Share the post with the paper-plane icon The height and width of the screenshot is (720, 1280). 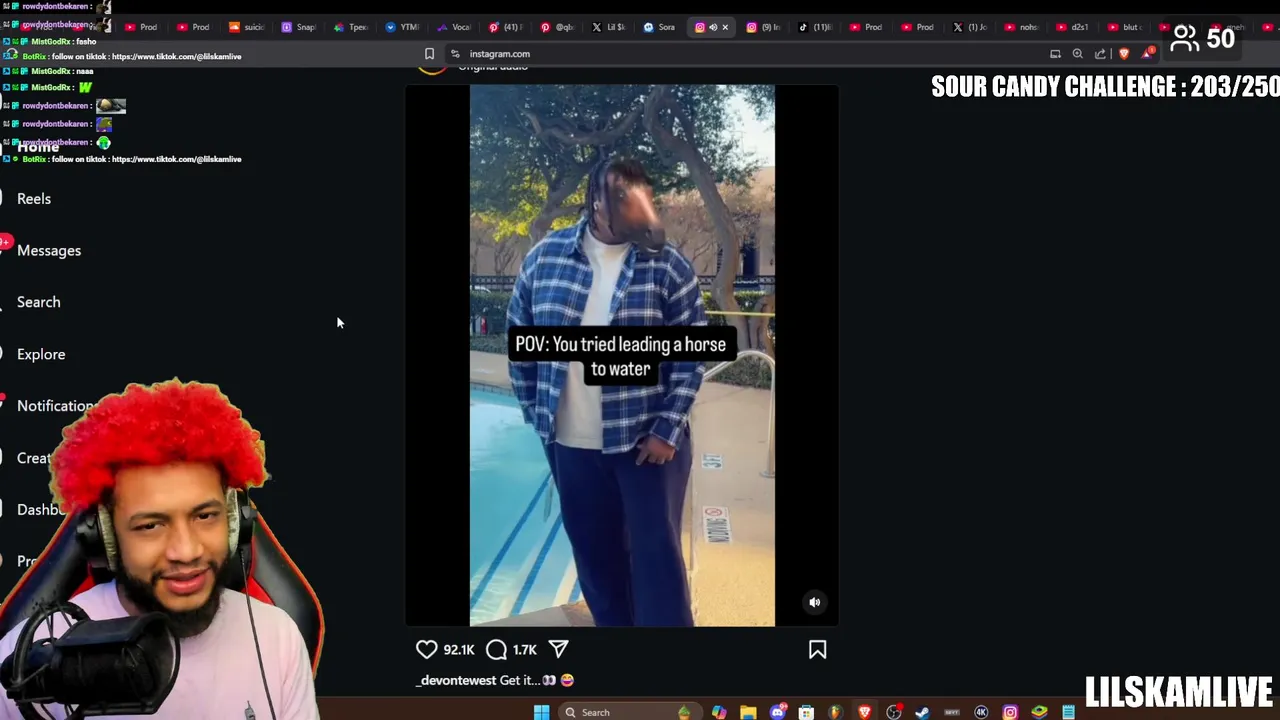pos(559,649)
